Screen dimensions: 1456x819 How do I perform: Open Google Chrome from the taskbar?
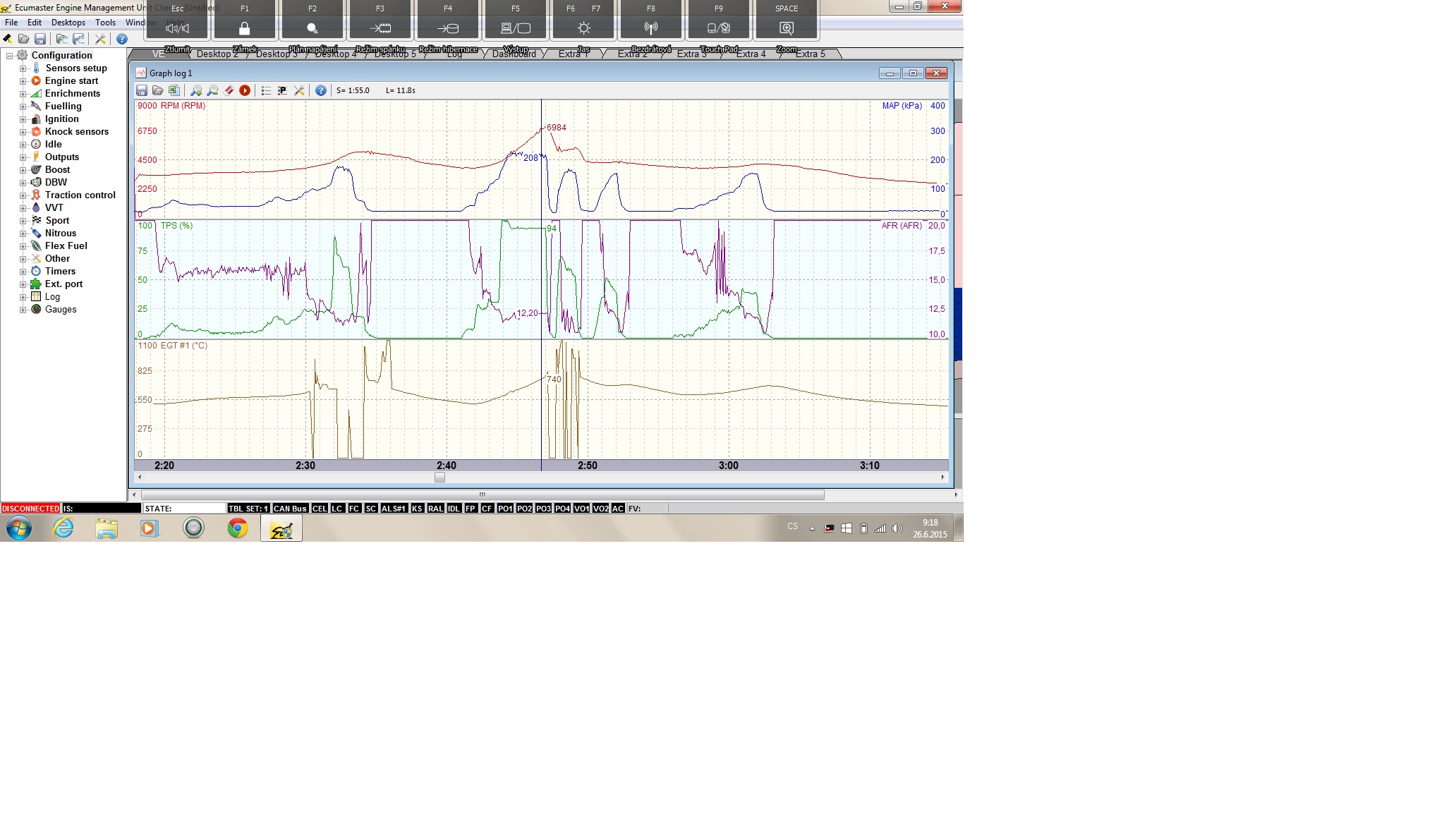tap(238, 528)
